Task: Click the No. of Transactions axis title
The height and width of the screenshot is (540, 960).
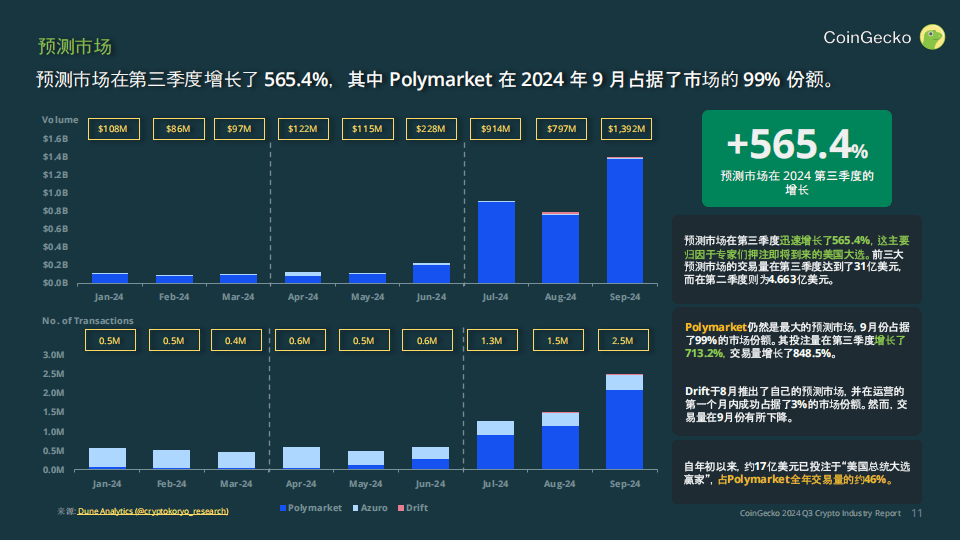Action: [88, 321]
